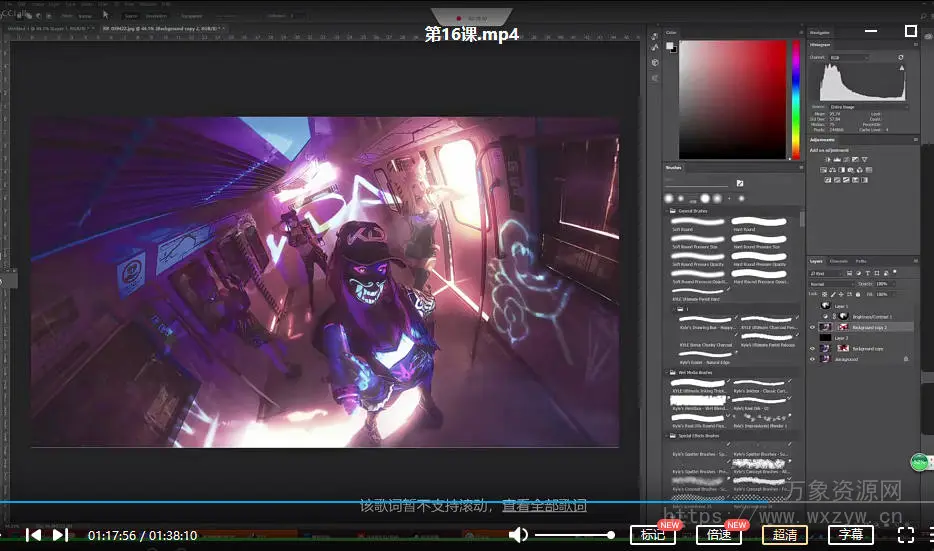Viewport: 934px width, 551px height.
Task: Click the 超清 video quality button
Action: [x=785, y=535]
